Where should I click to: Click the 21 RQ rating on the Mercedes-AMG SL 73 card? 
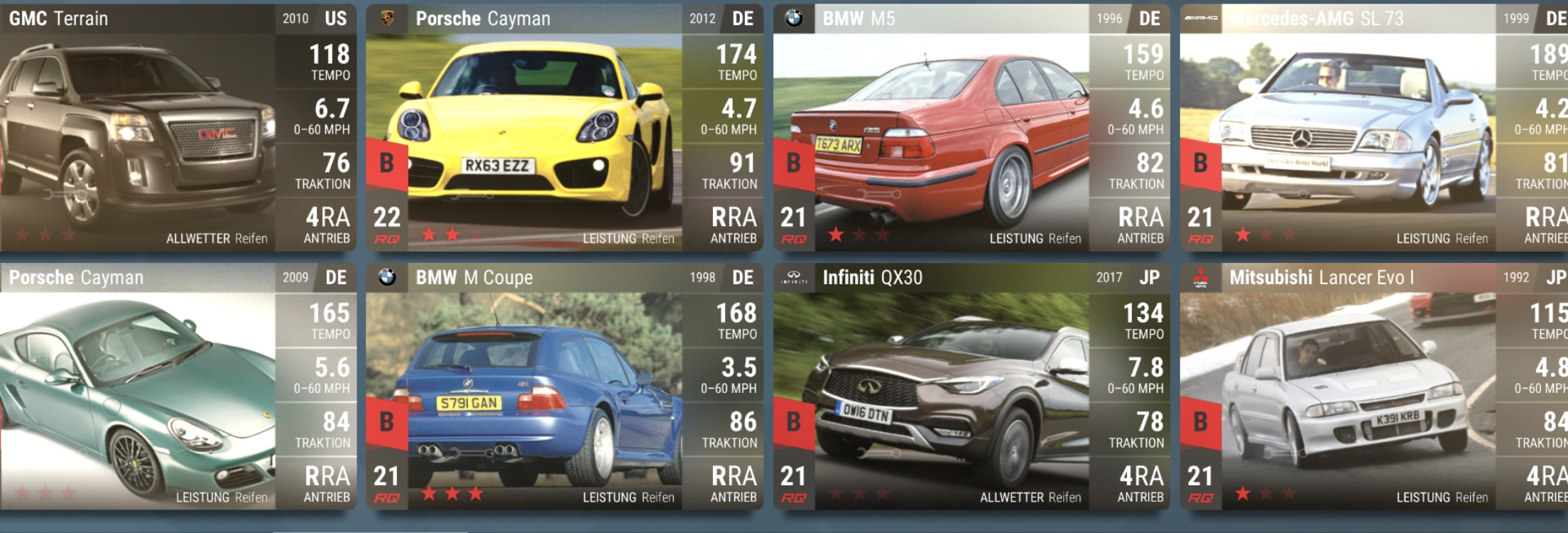click(x=1201, y=224)
